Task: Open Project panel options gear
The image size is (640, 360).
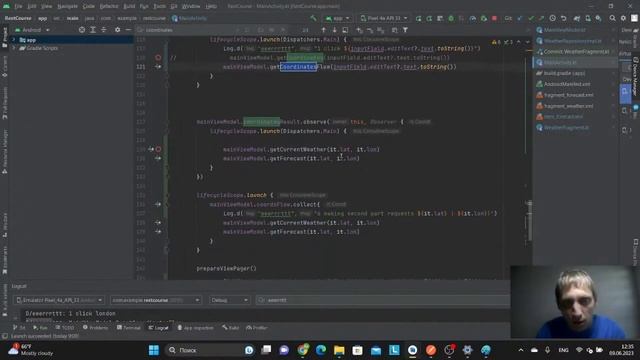Action: pyautogui.click(x=117, y=30)
